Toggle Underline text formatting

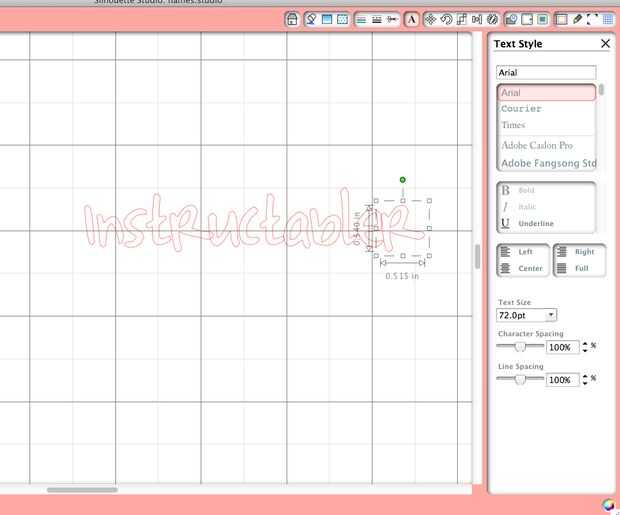pos(527,223)
